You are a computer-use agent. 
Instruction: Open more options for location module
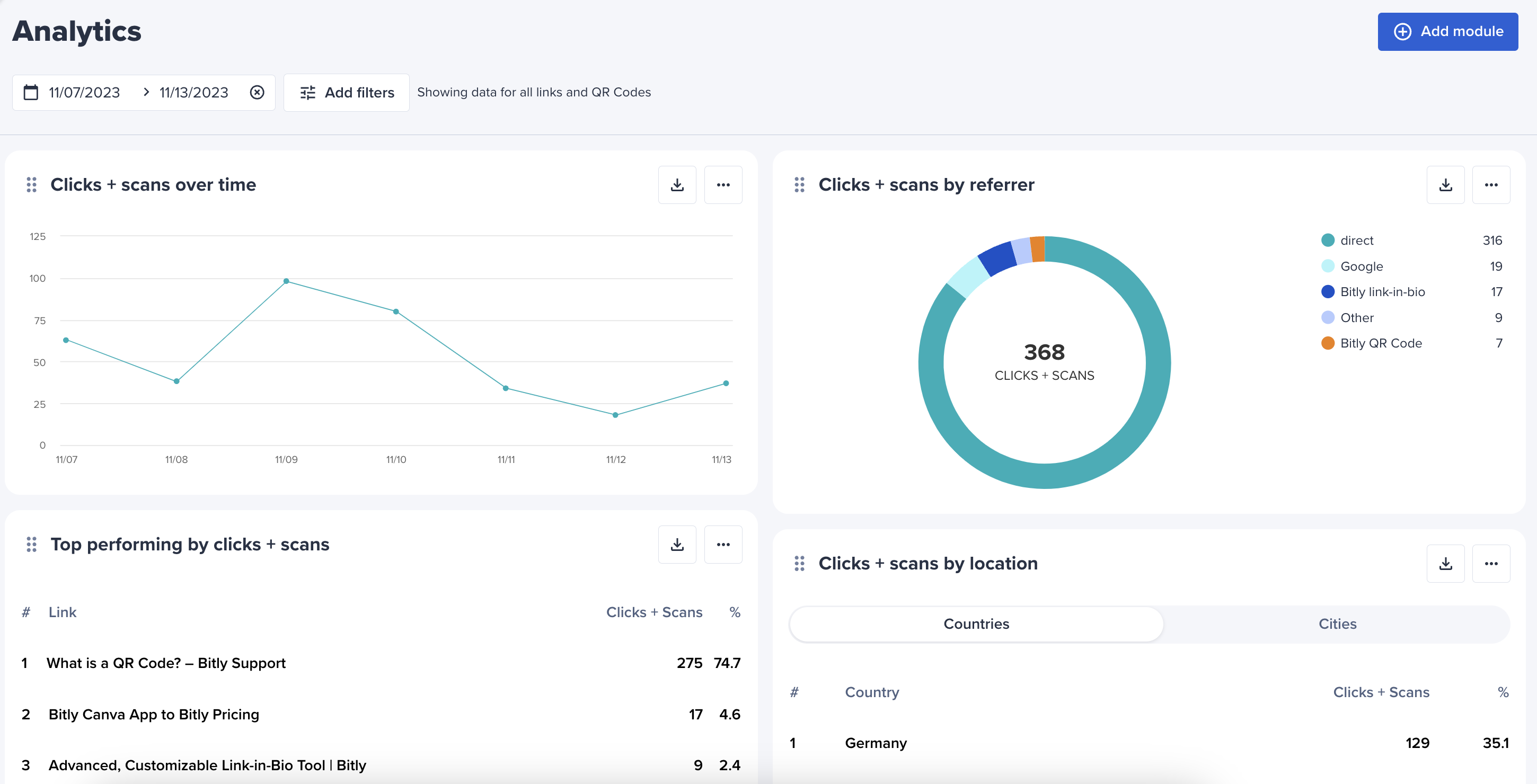click(x=1490, y=564)
